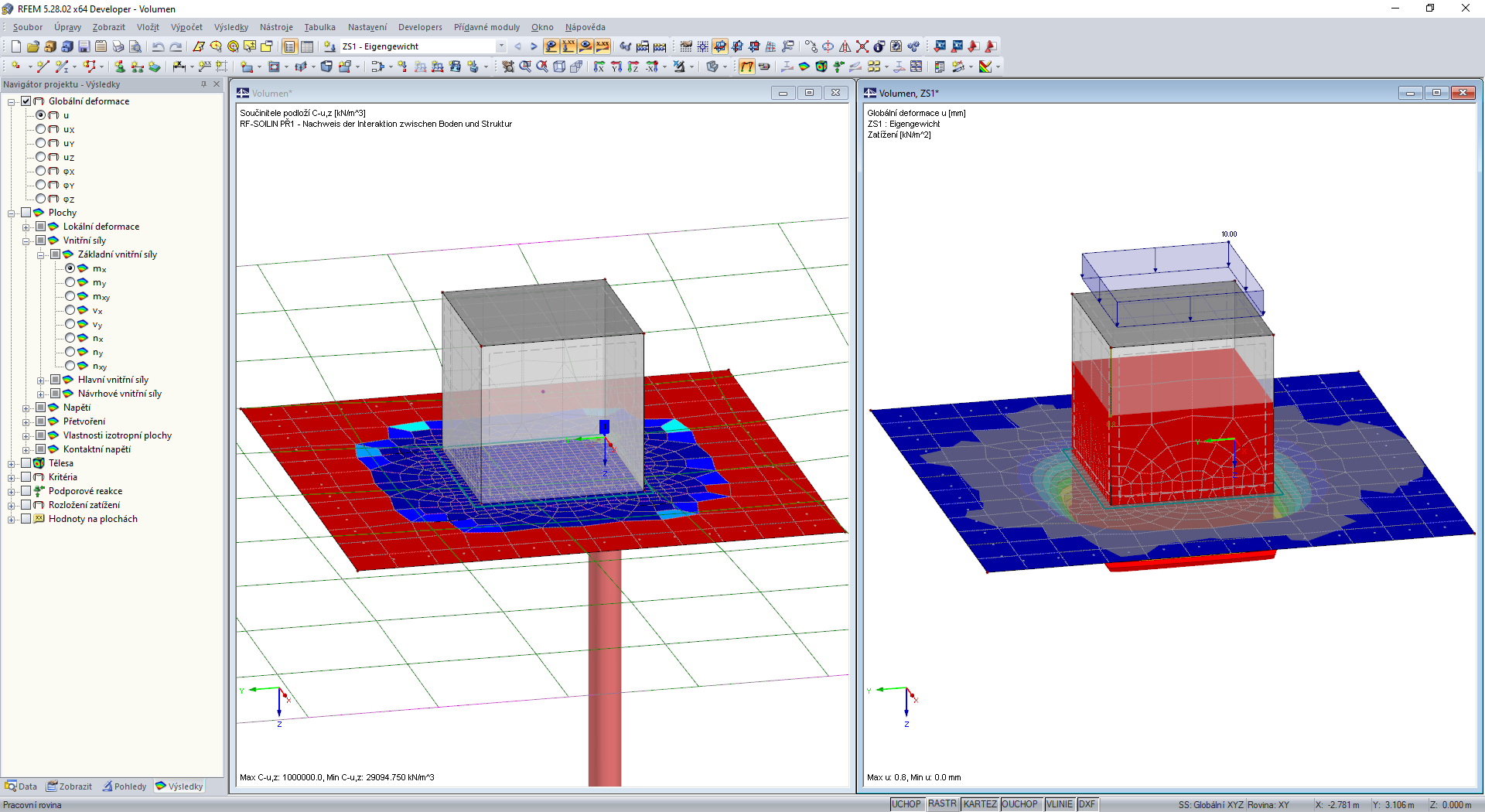Expand the Kontaktní napětí tree node
This screenshot has width=1485, height=812.
pyautogui.click(x=26, y=449)
